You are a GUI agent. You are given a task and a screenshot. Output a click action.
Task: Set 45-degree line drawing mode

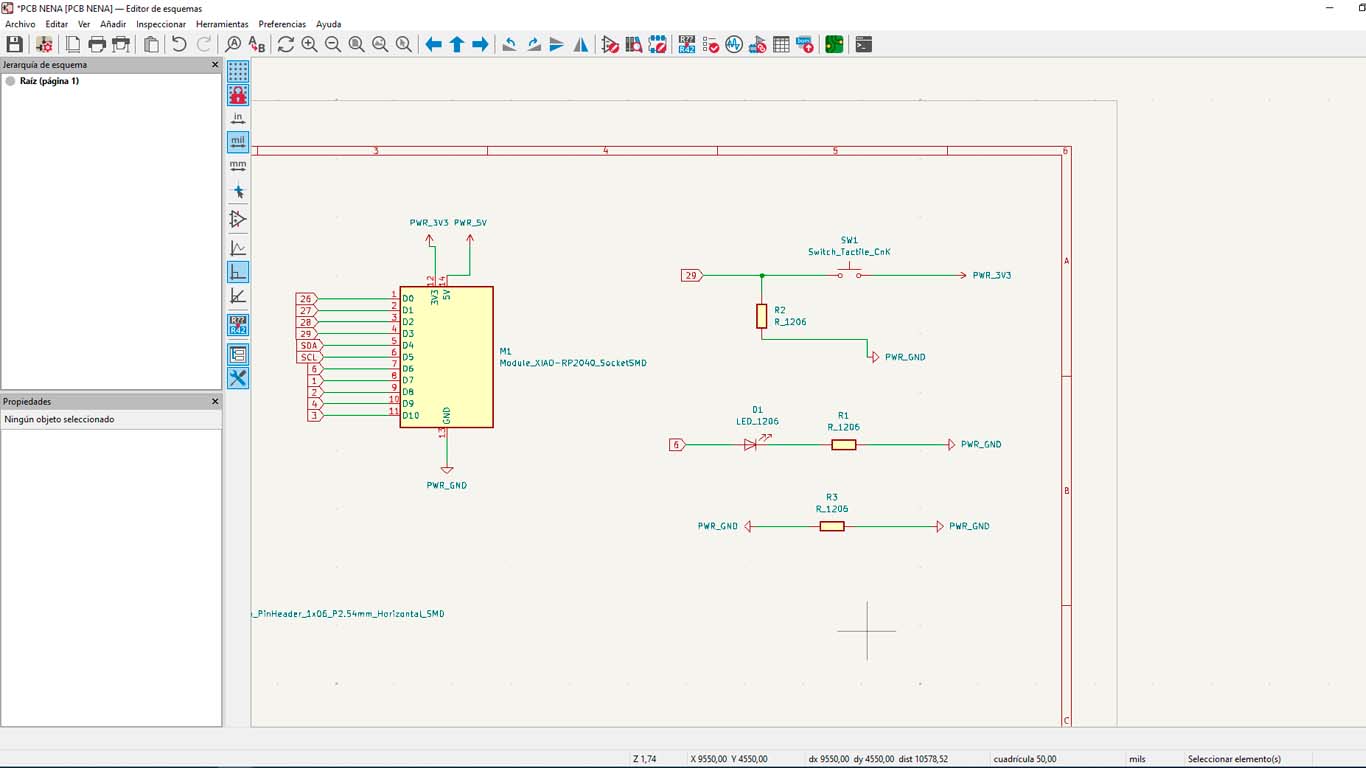click(x=238, y=296)
